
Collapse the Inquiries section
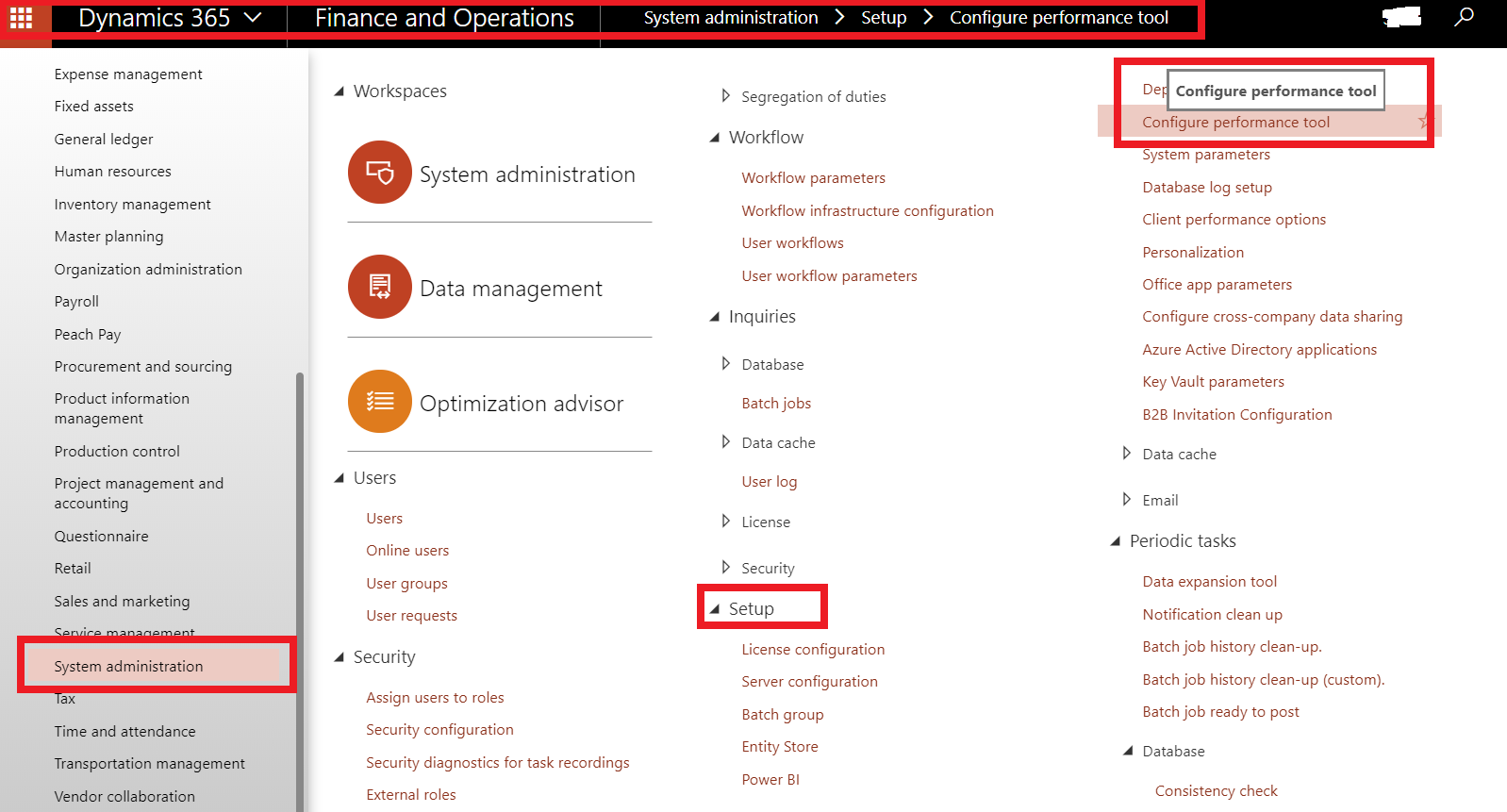click(x=715, y=317)
